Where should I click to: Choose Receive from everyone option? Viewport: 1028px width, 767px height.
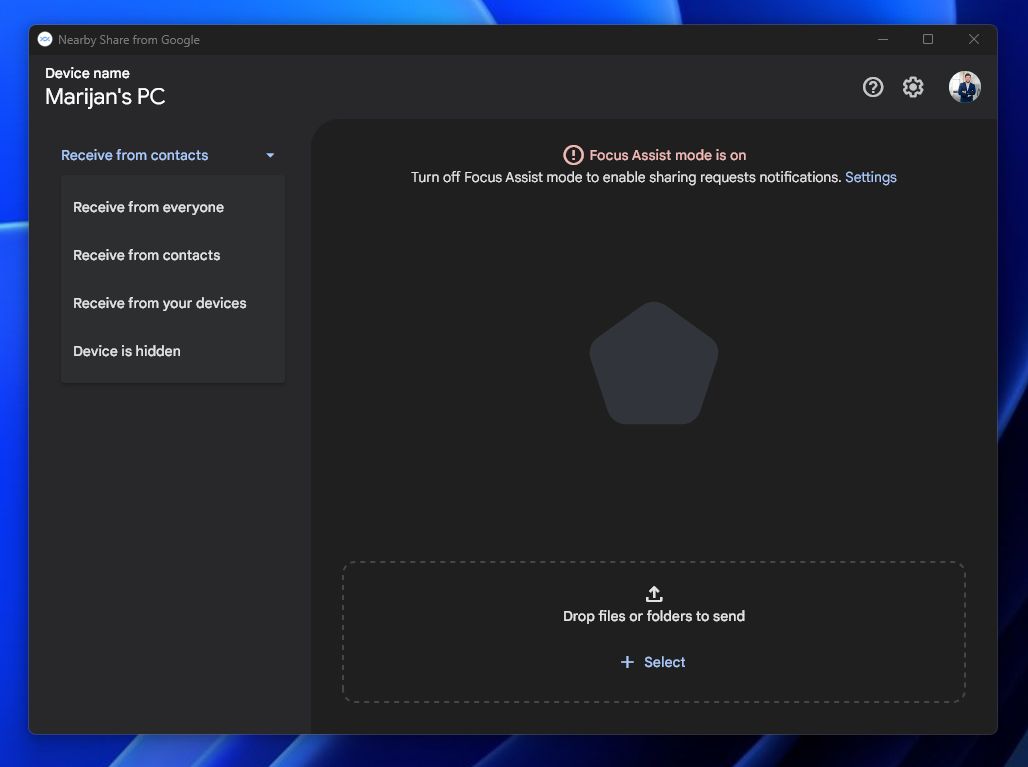pos(172,207)
